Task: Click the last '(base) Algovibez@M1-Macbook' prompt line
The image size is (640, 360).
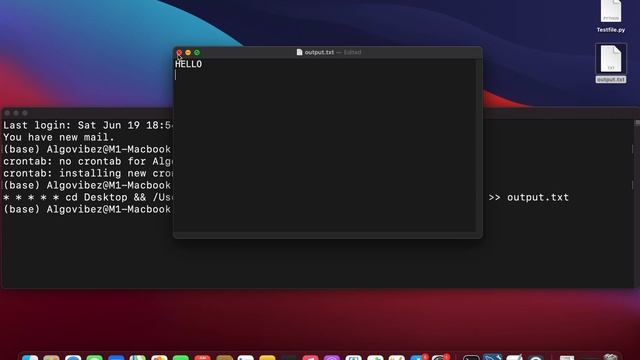Action: (x=87, y=209)
